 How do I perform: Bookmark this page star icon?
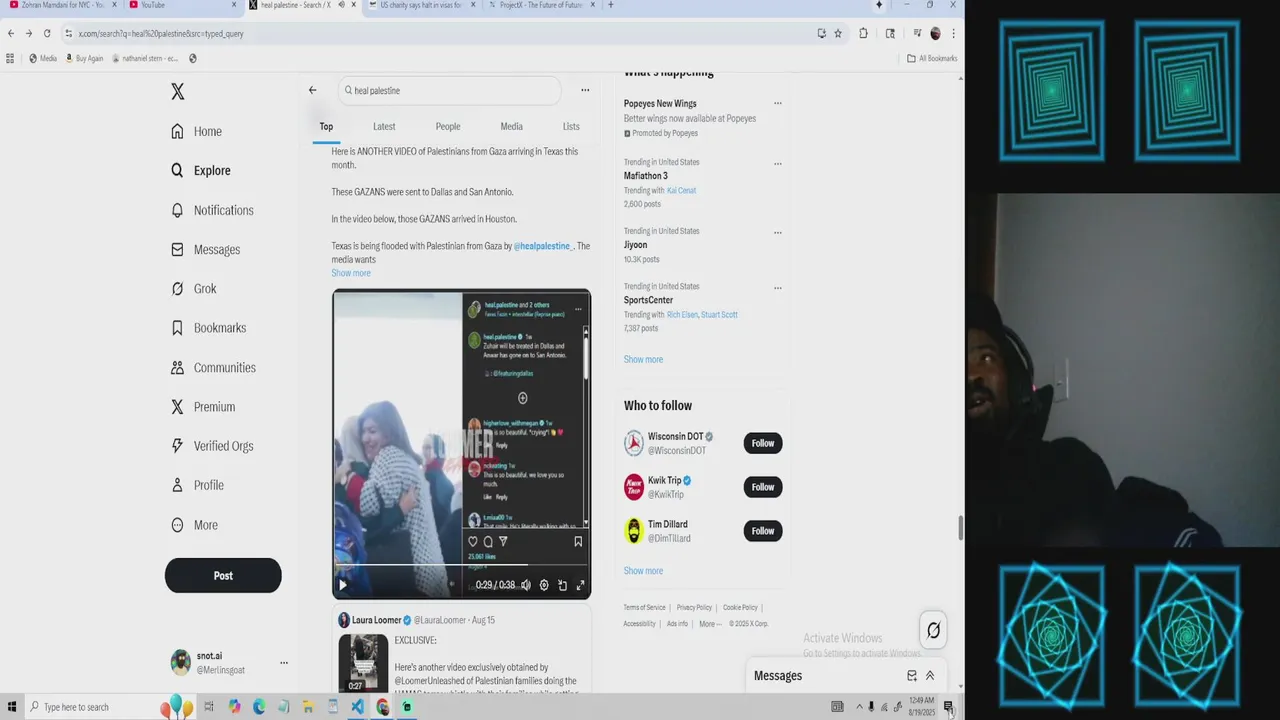pyautogui.click(x=838, y=33)
